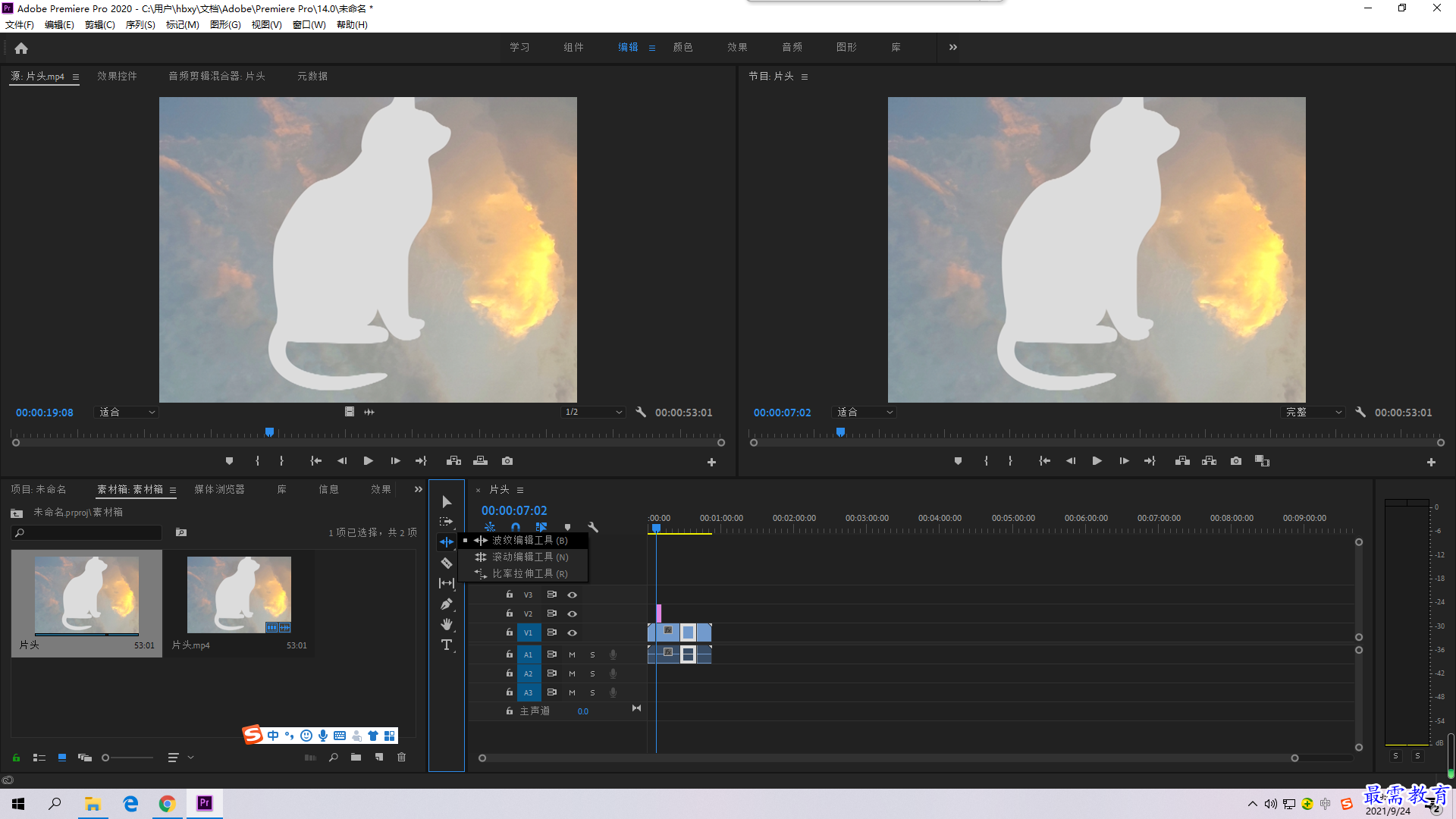This screenshot has width=1456, height=819.
Task: Select the Type tool
Action: pos(447,645)
